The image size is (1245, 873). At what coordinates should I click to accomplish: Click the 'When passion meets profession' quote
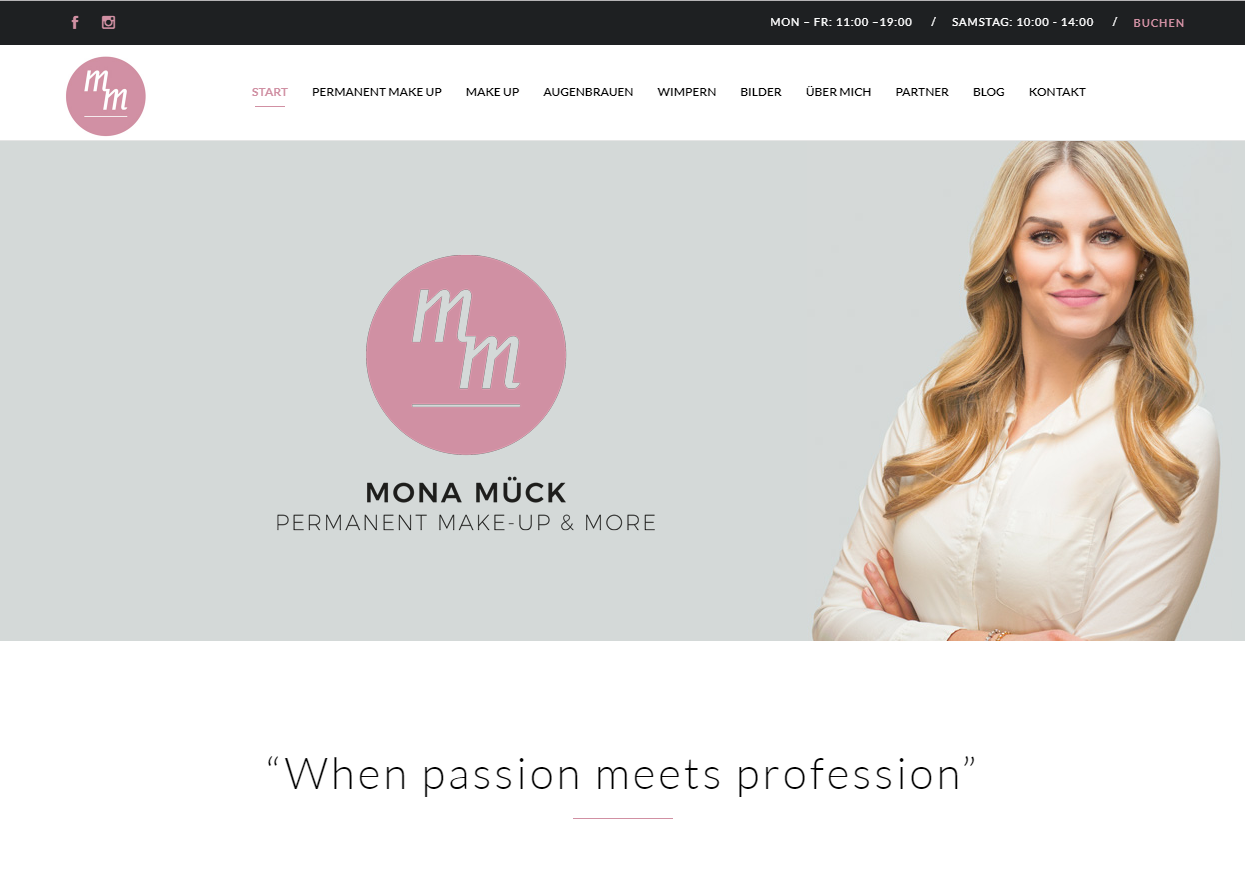[622, 774]
